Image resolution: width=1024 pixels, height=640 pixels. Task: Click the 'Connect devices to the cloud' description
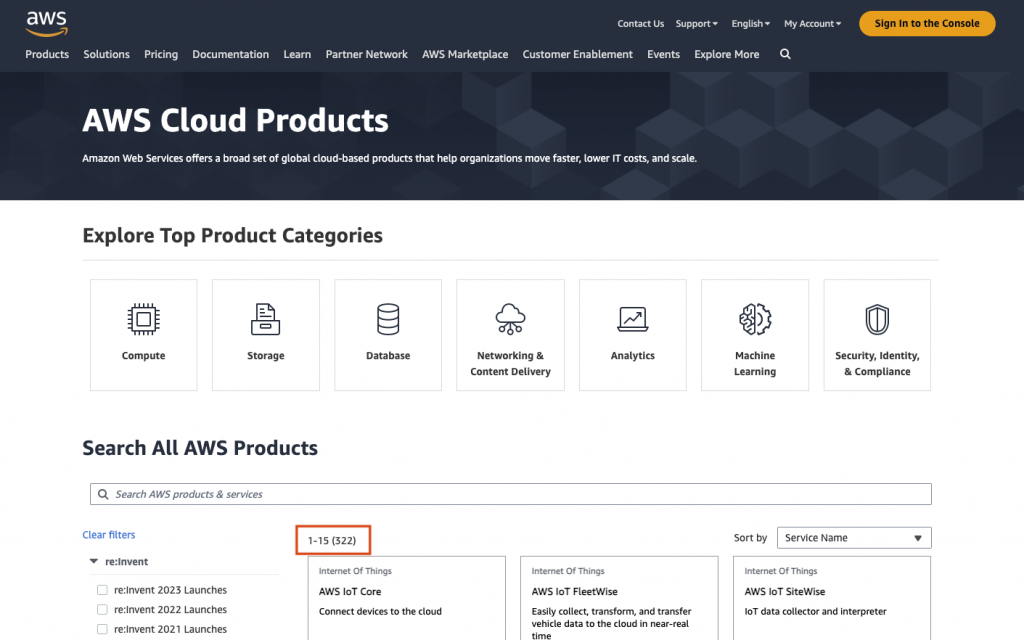pyautogui.click(x=380, y=611)
